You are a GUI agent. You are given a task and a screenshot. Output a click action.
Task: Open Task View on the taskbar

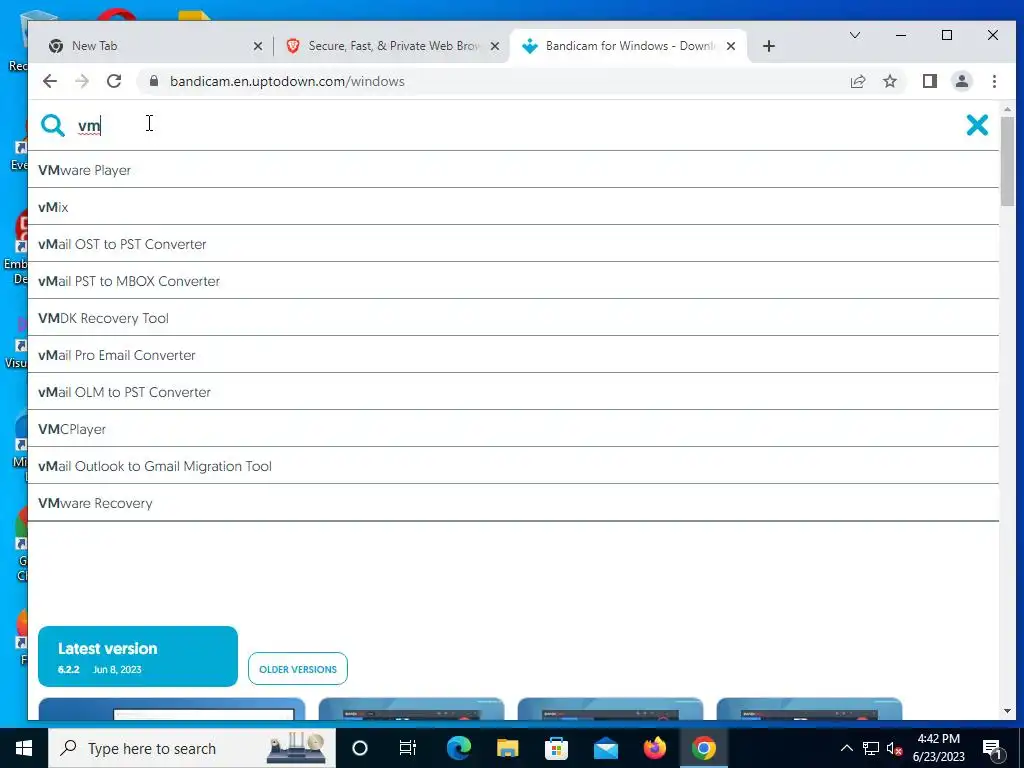(x=408, y=748)
